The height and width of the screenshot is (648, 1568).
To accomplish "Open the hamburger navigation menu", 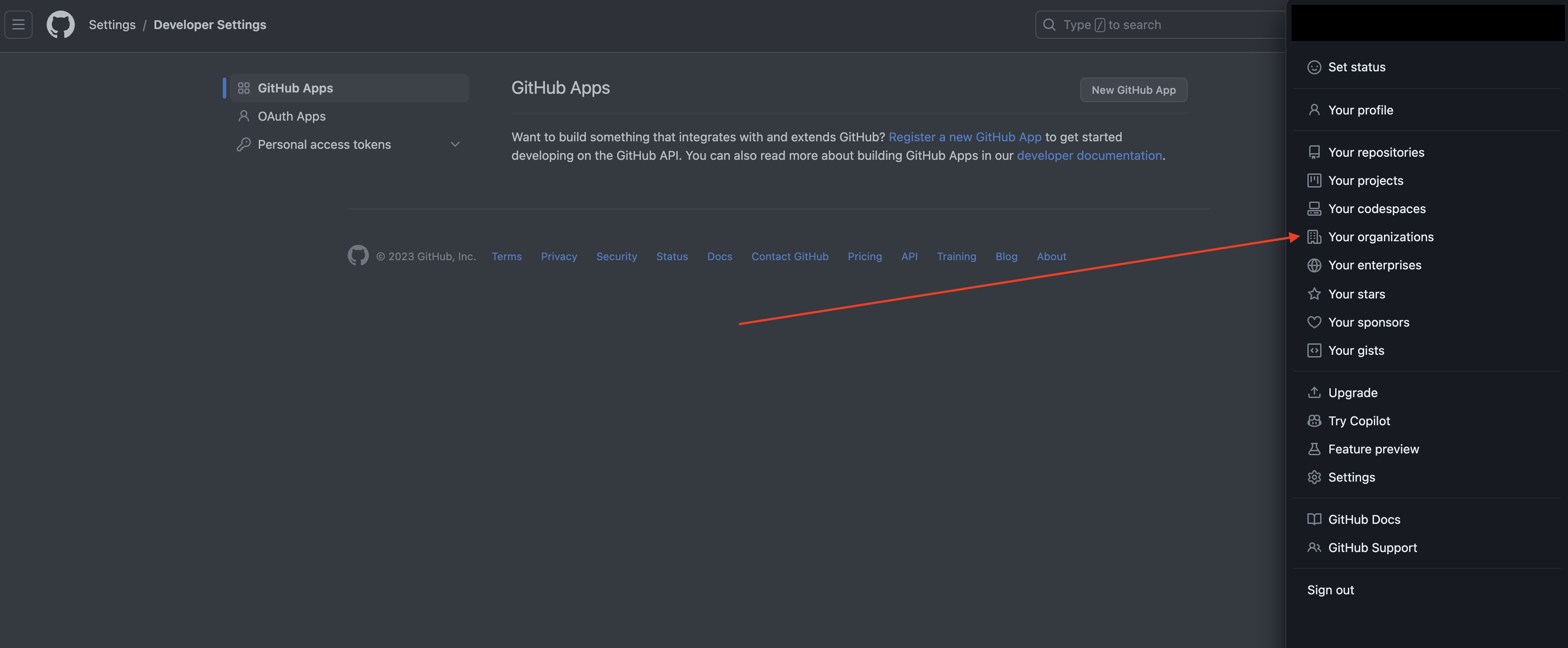I will pyautogui.click(x=18, y=25).
